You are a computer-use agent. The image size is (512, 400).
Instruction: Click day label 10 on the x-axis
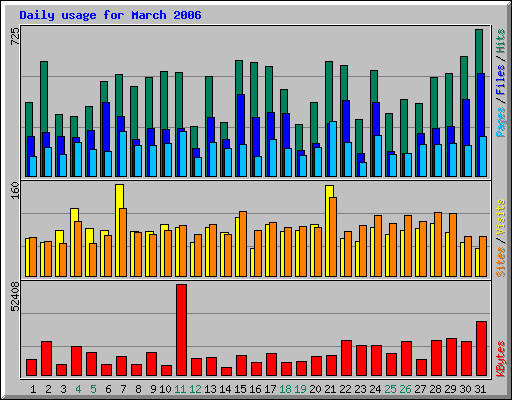[165, 389]
